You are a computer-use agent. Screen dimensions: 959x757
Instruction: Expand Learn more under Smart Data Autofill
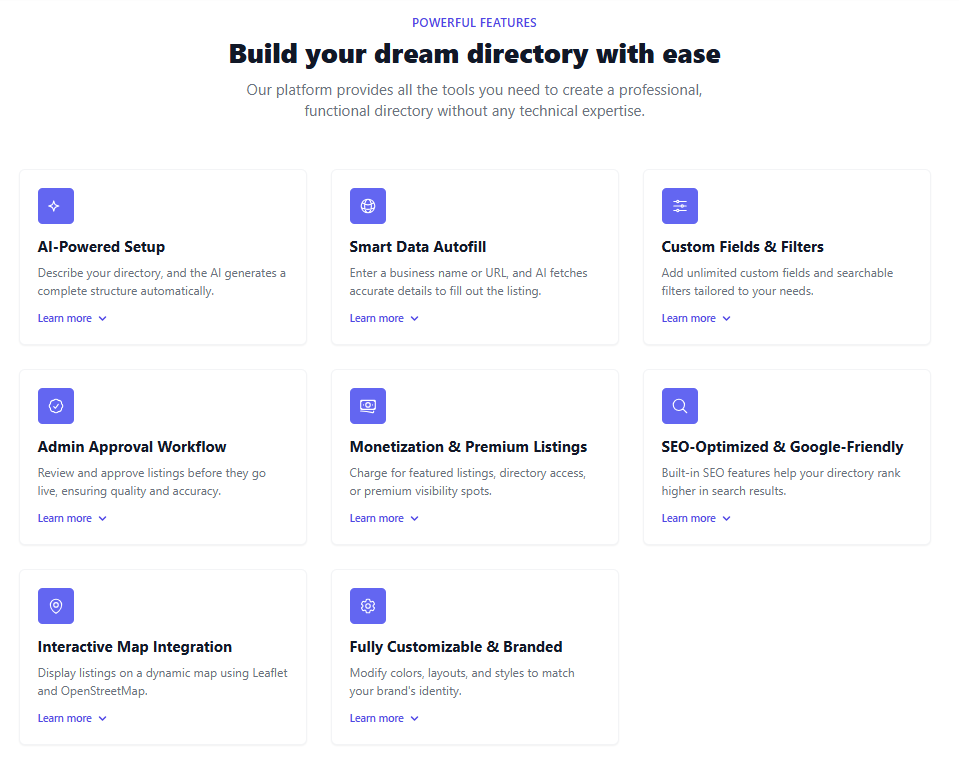(384, 318)
